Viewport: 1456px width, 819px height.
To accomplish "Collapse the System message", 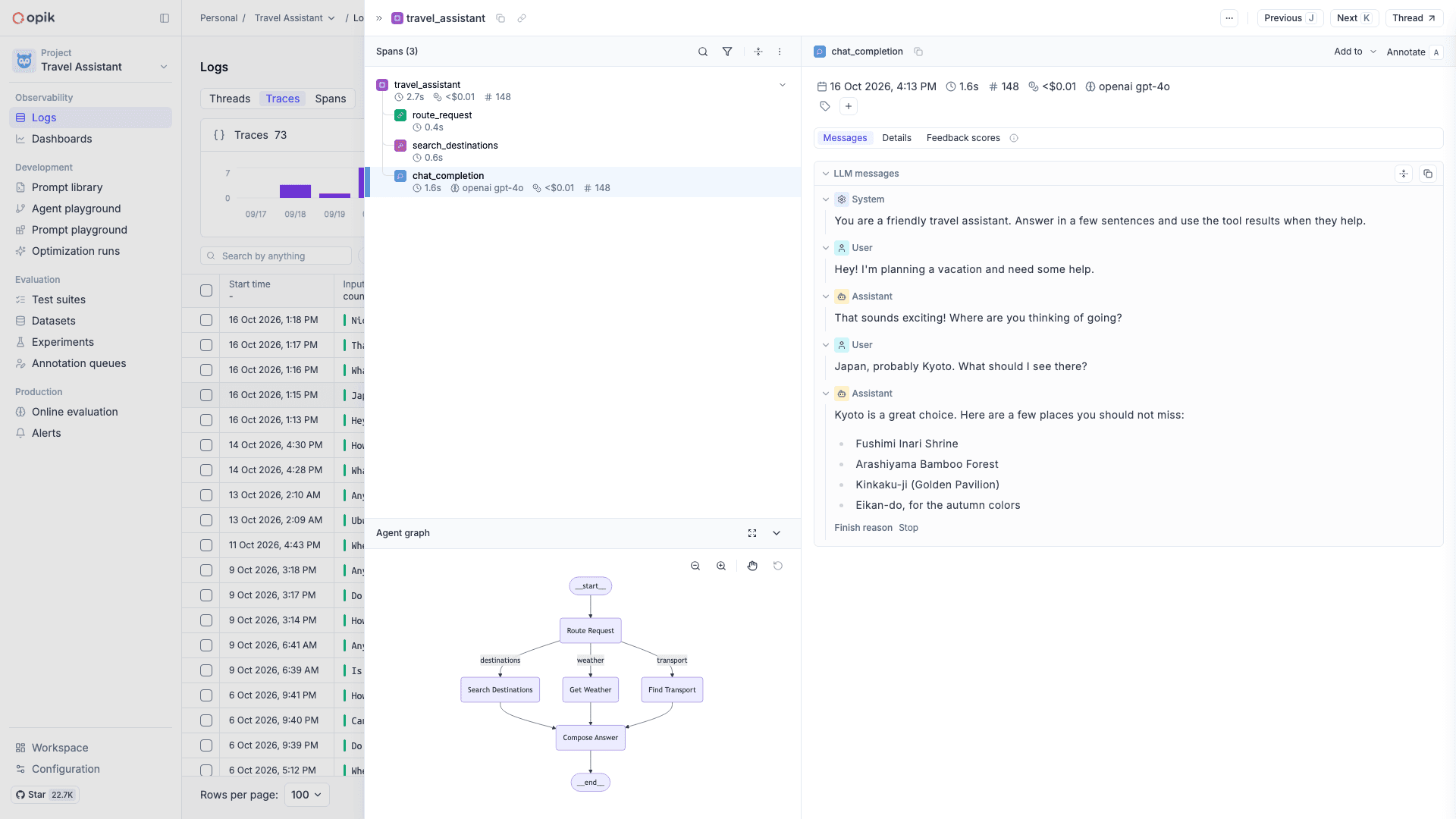I will 826,199.
